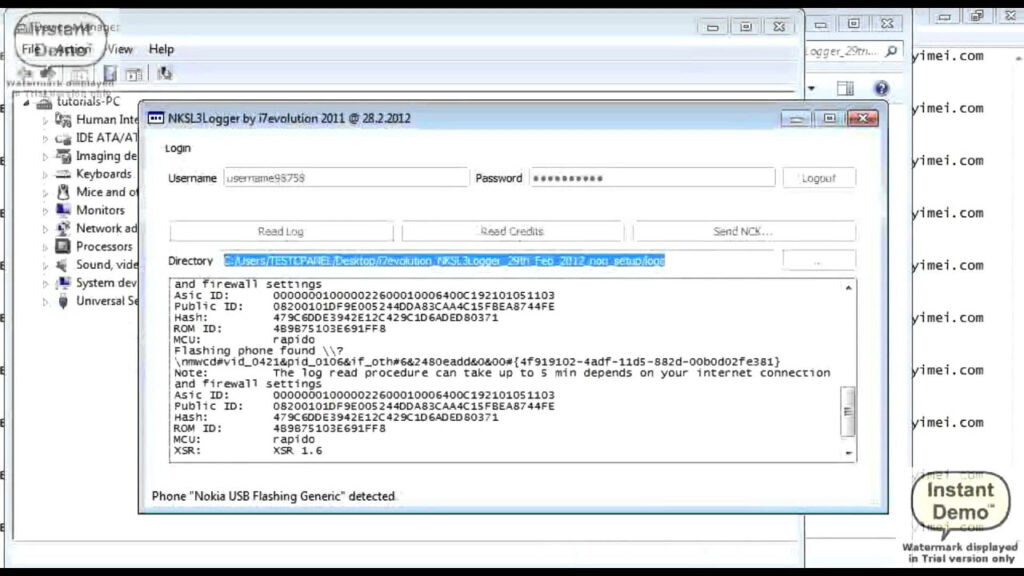Focus the Username input field
Viewport: 1024px width, 576px height.
tap(346, 178)
